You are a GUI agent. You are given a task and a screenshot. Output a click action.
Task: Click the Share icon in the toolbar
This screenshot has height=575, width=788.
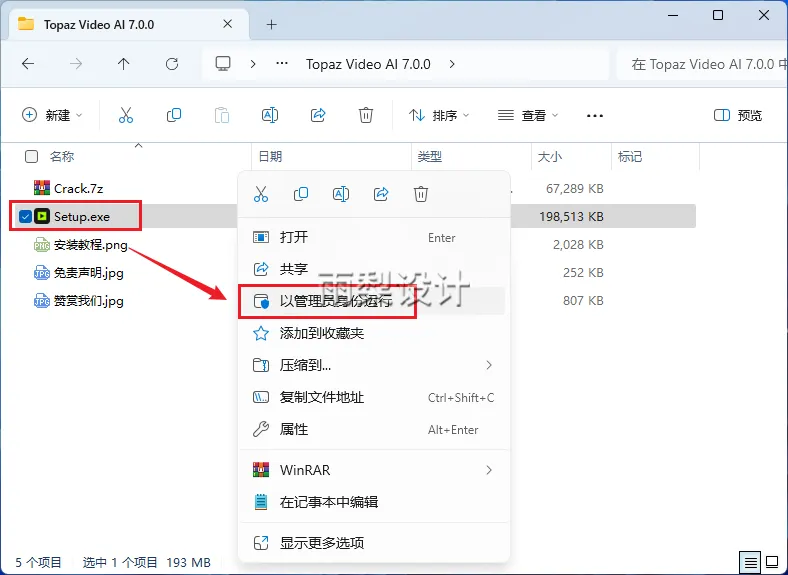(318, 116)
